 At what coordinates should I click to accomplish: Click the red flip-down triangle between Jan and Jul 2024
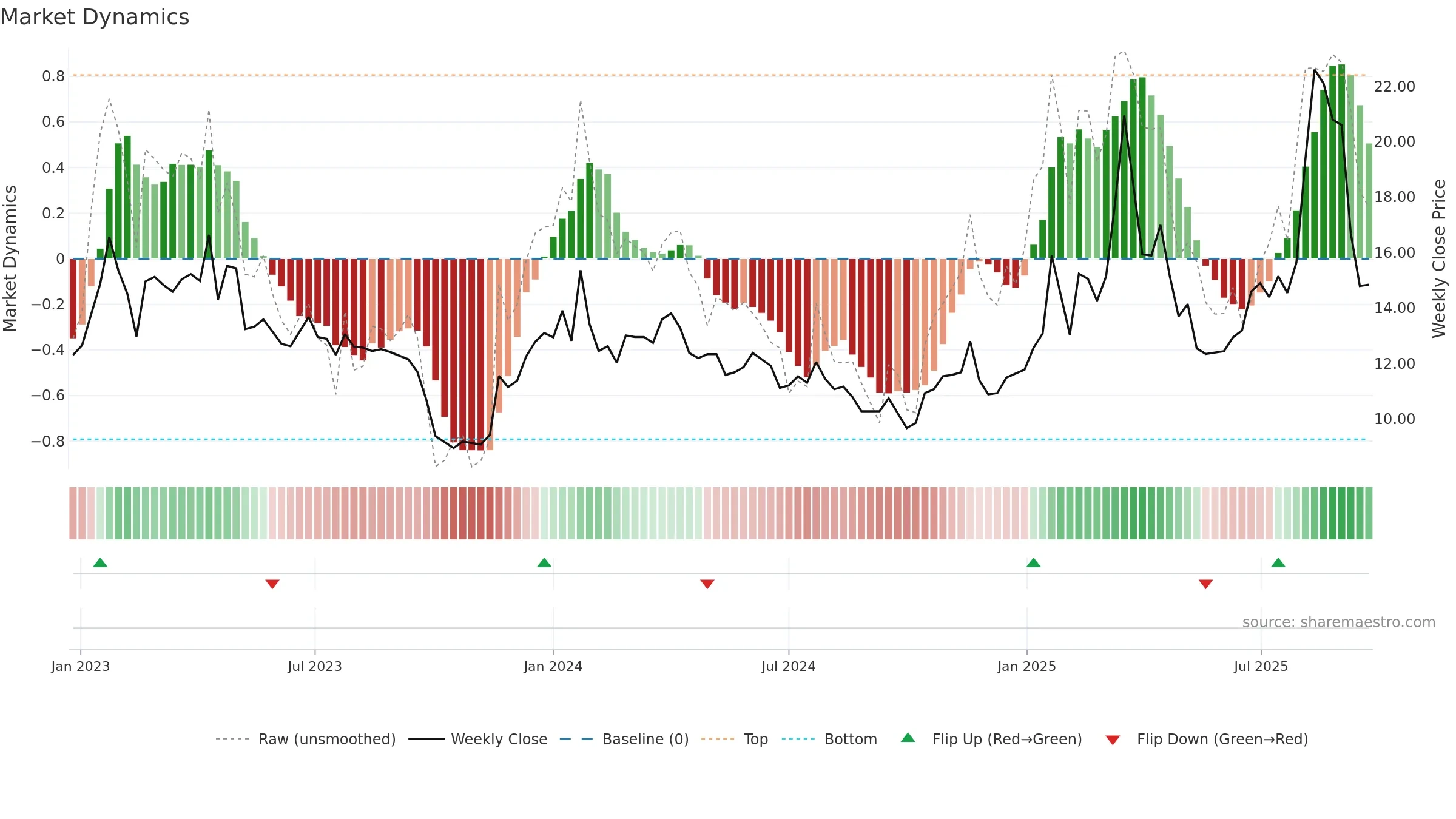707,584
